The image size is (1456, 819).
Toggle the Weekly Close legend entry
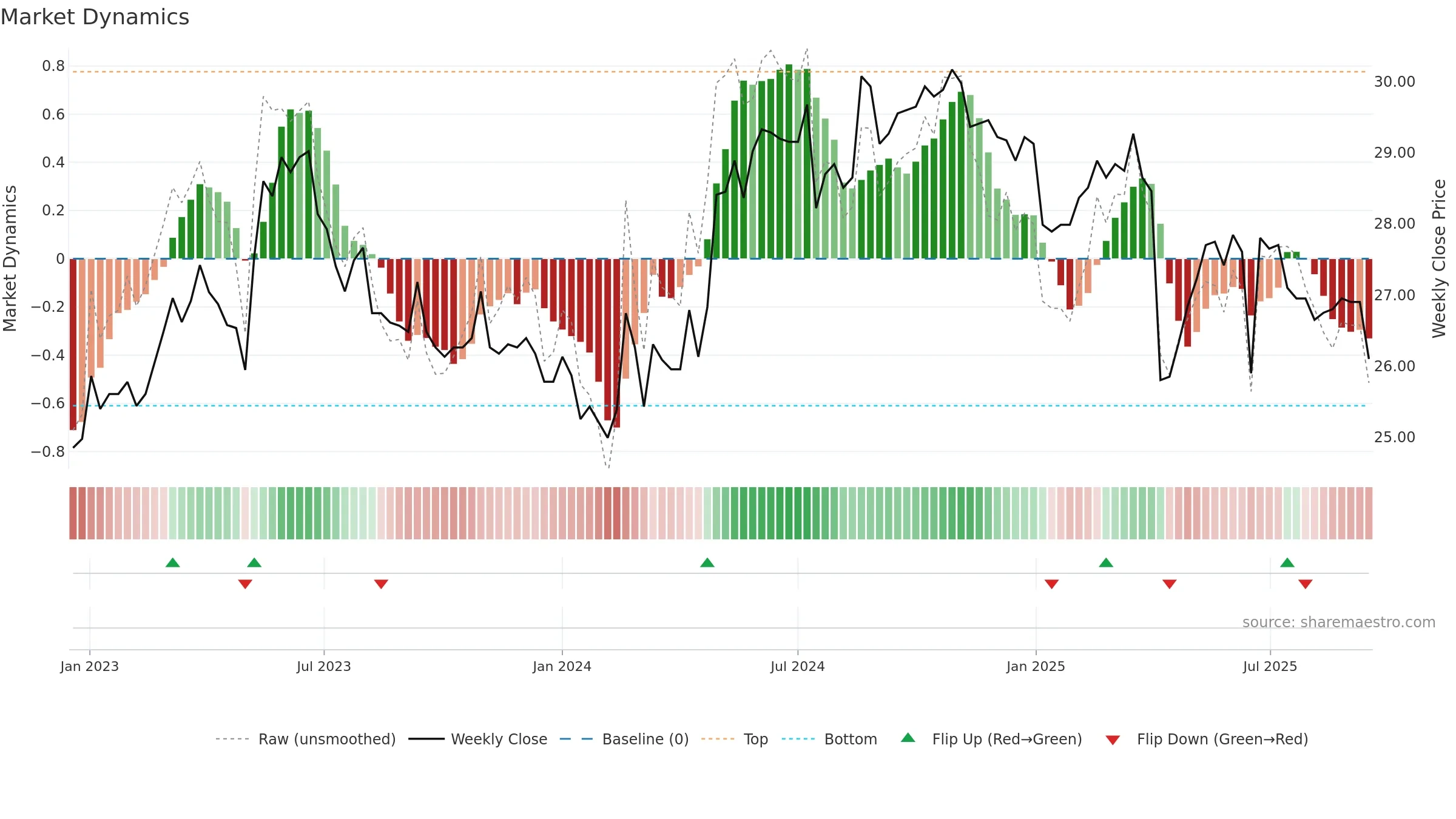pyautogui.click(x=478, y=739)
